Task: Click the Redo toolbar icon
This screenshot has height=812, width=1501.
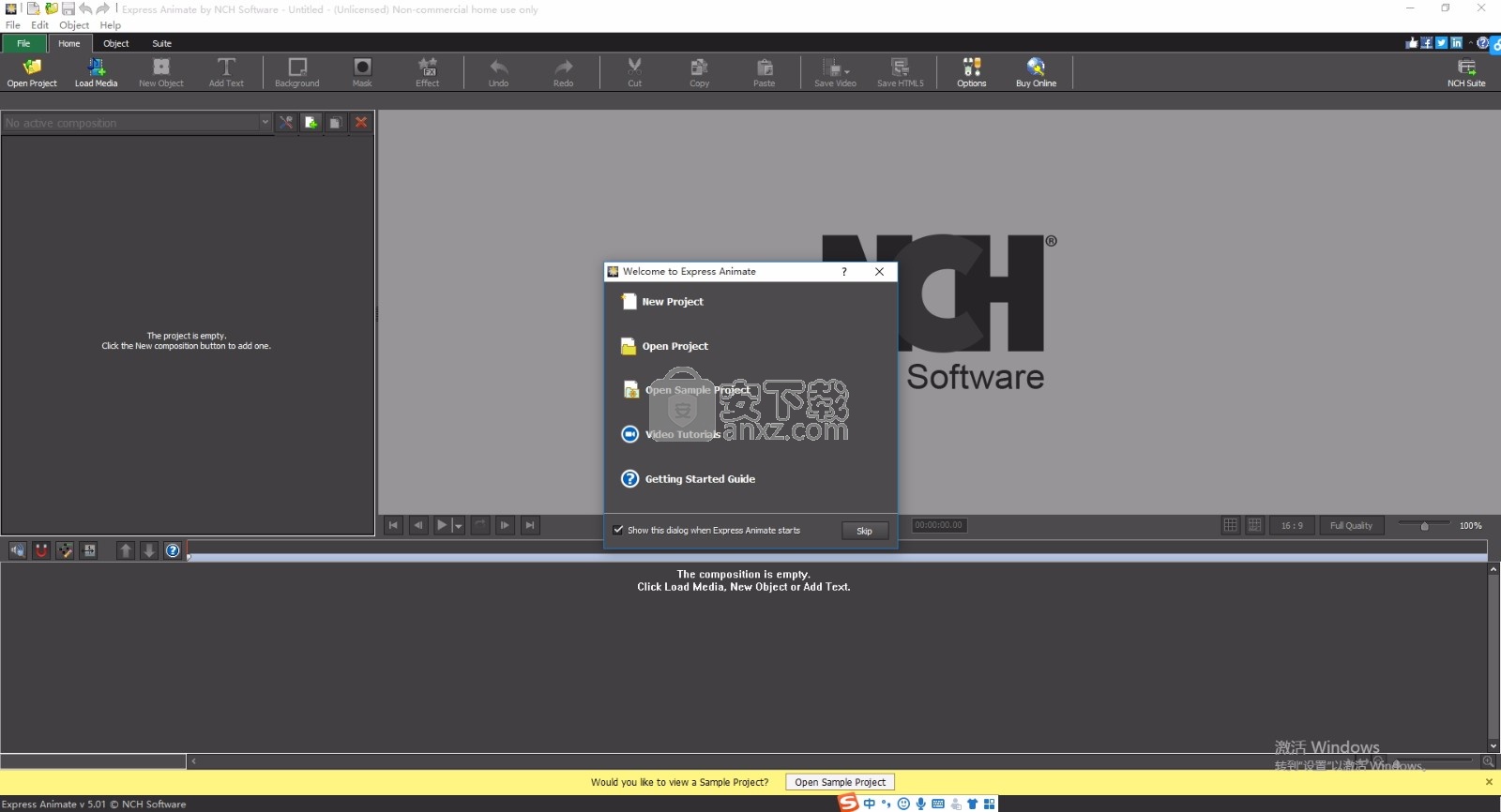Action: (563, 72)
